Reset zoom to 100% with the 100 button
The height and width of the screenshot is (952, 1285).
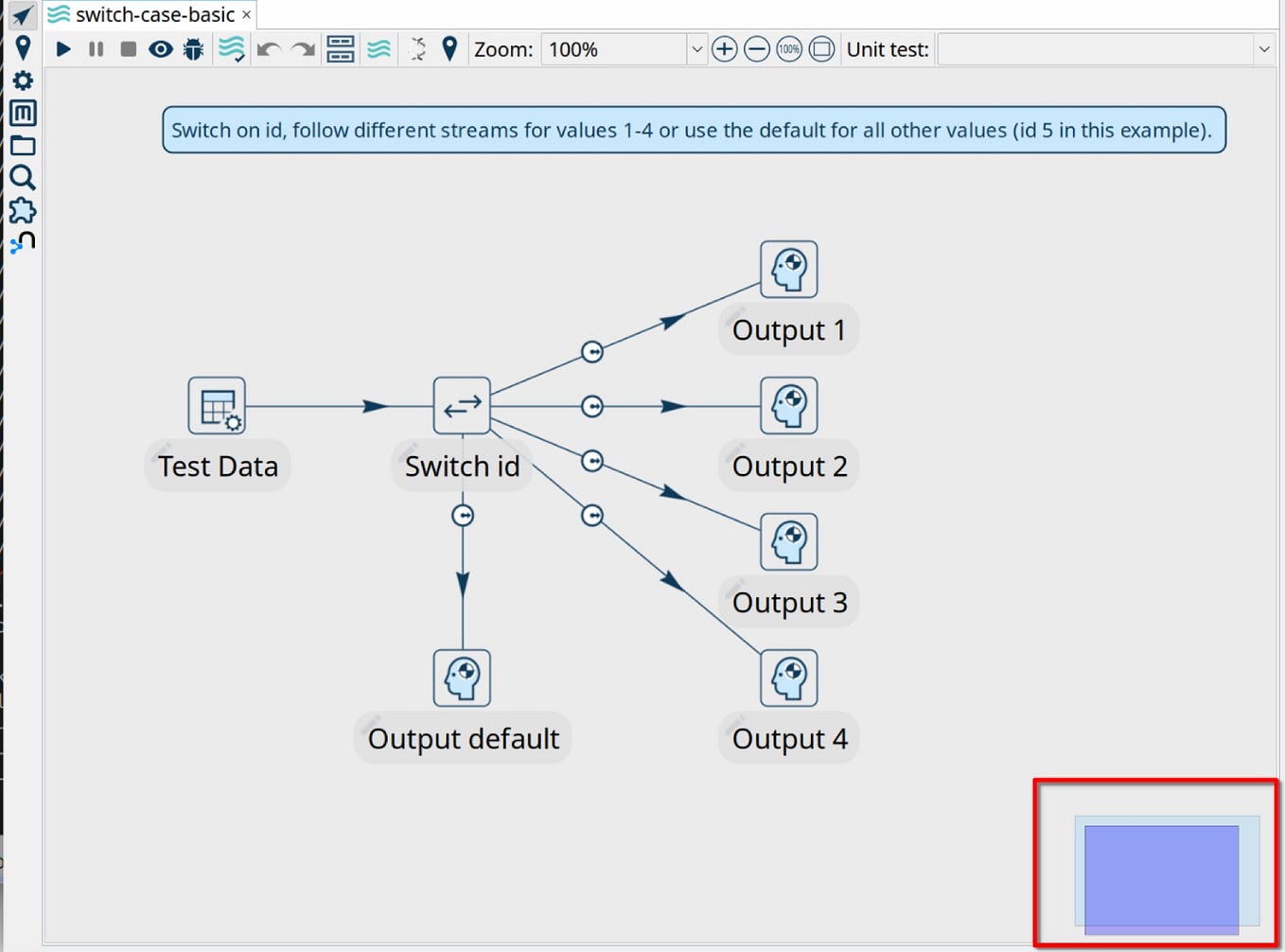[x=788, y=49]
